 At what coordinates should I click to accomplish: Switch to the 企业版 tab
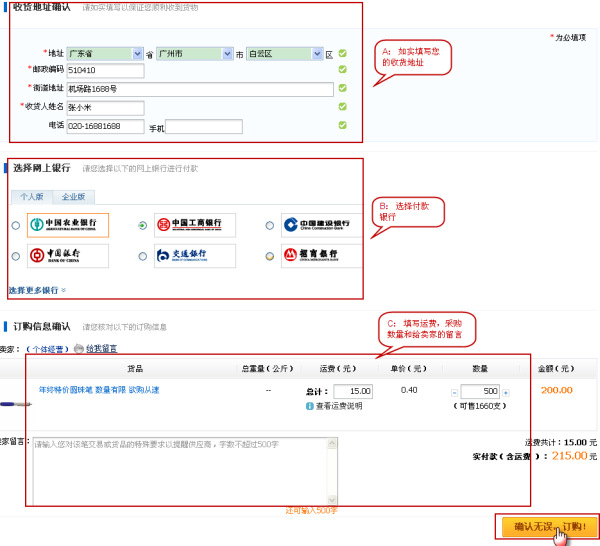click(73, 197)
